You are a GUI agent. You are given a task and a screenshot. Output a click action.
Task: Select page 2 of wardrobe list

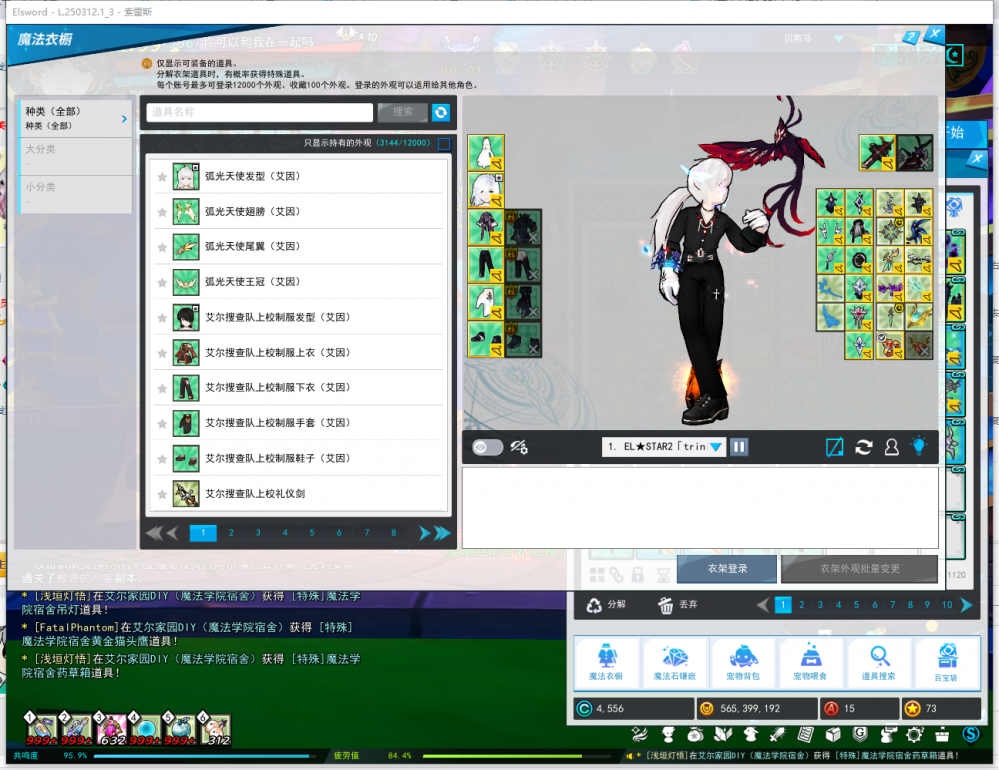coord(231,533)
